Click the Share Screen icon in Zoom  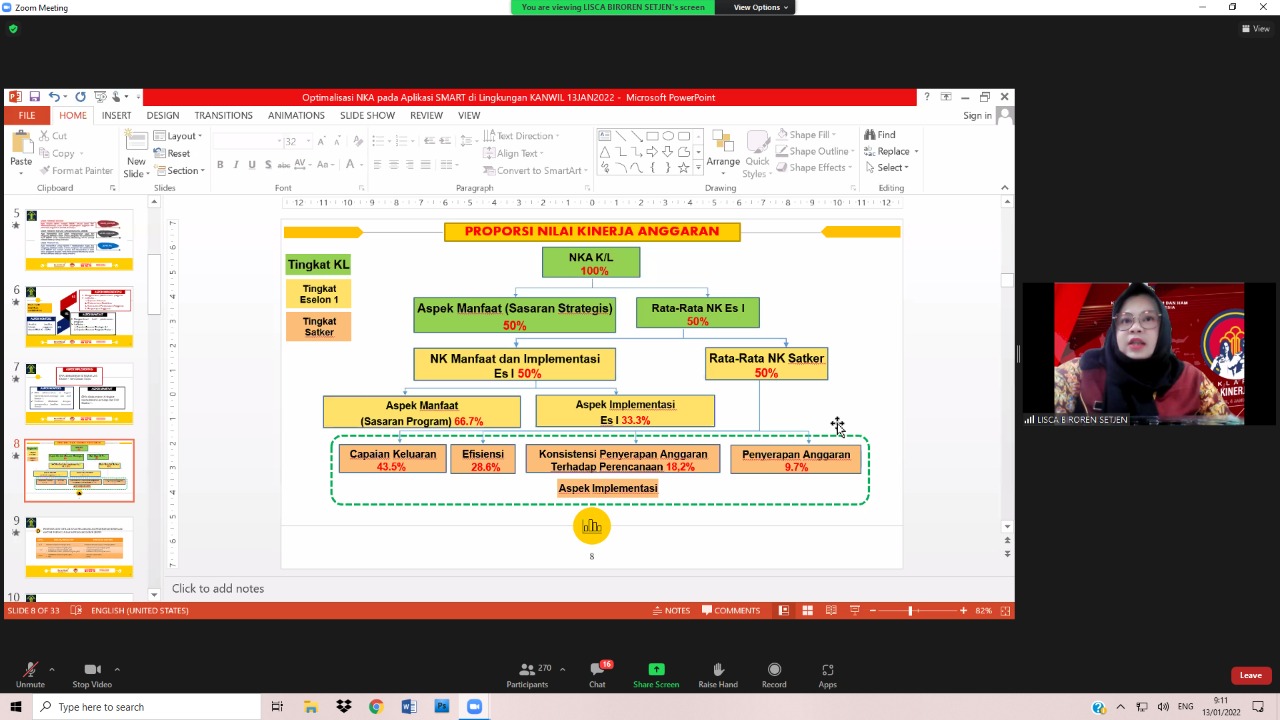656,670
